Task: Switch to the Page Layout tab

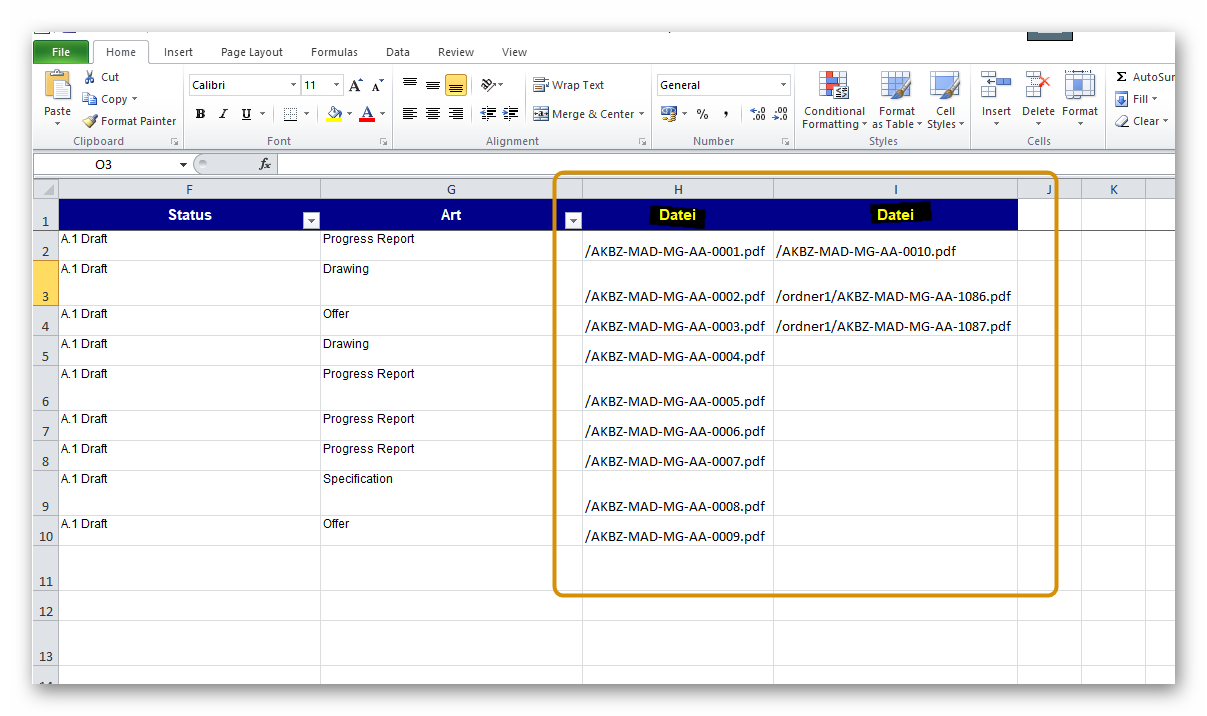Action: point(251,52)
